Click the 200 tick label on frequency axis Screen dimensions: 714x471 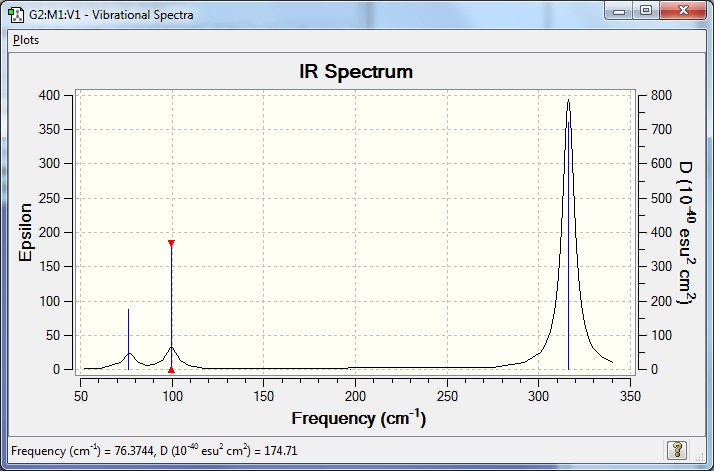pyautogui.click(x=355, y=396)
